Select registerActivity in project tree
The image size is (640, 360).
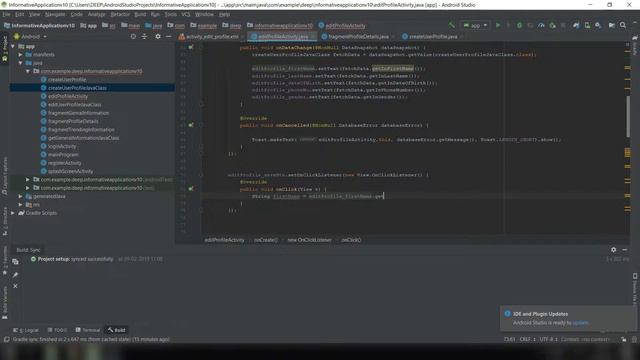coord(64,163)
